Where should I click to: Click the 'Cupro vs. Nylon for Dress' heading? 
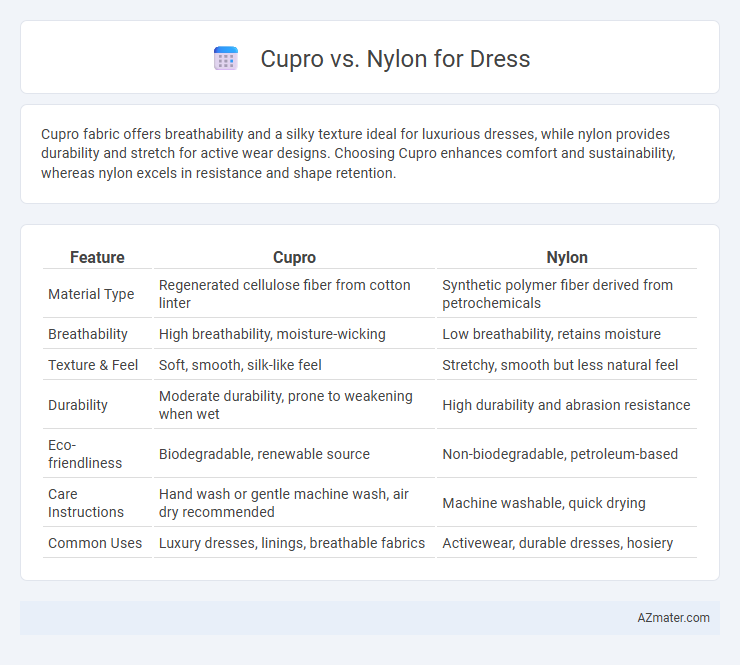click(x=395, y=59)
